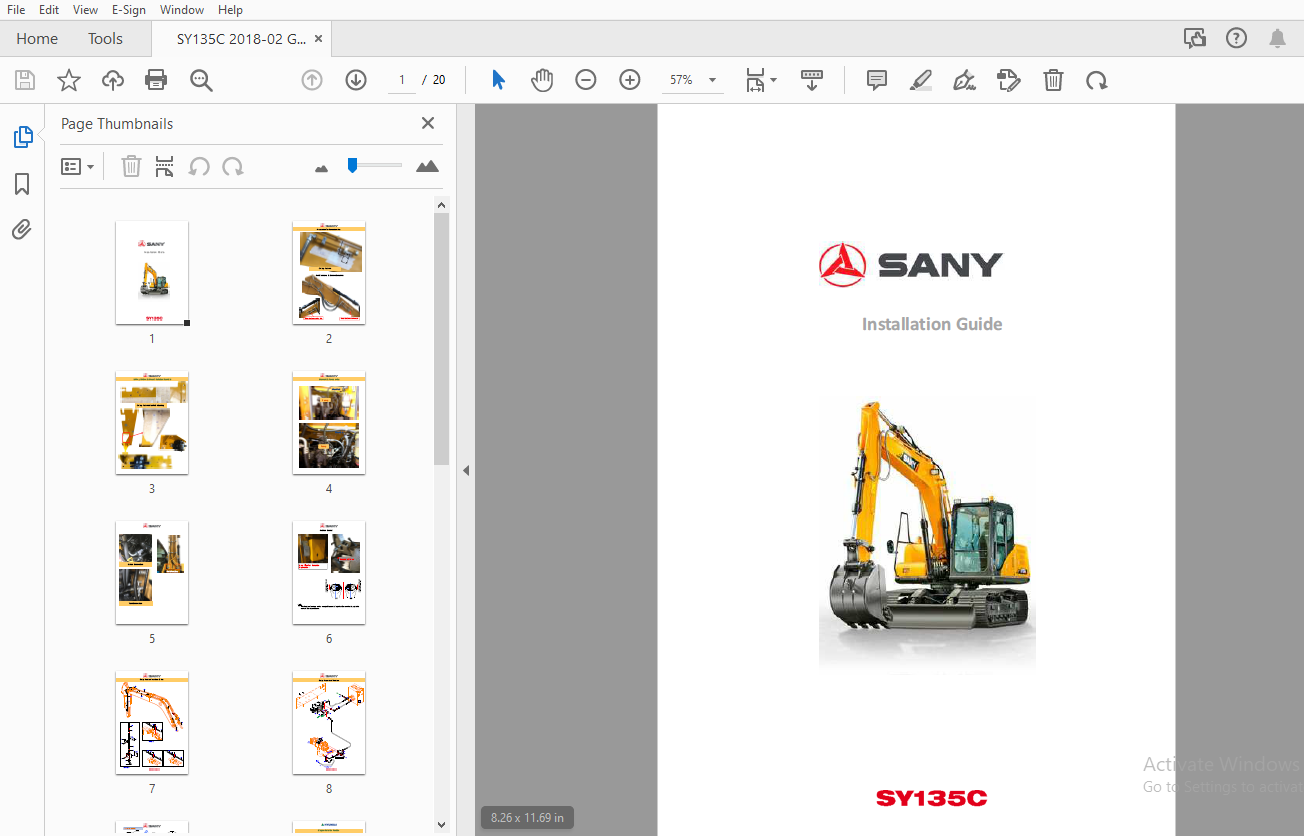
Task: Open the Page Thumbnails sidebar icon
Action: [x=22, y=137]
